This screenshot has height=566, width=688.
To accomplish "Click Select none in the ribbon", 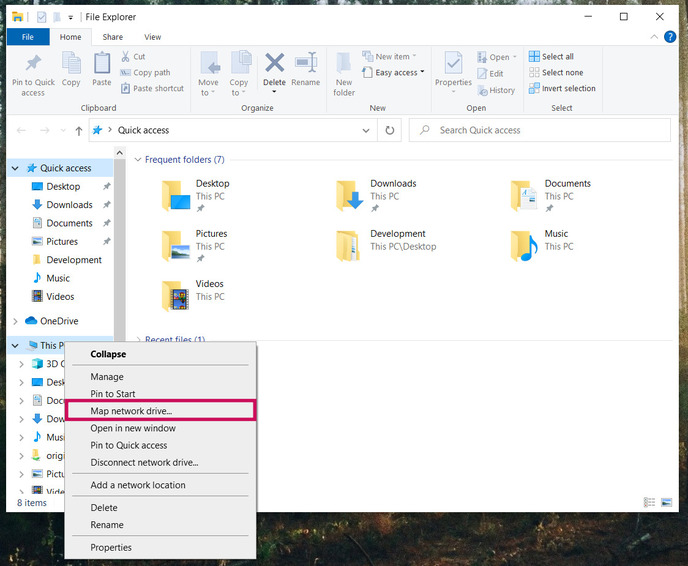I will (556, 72).
